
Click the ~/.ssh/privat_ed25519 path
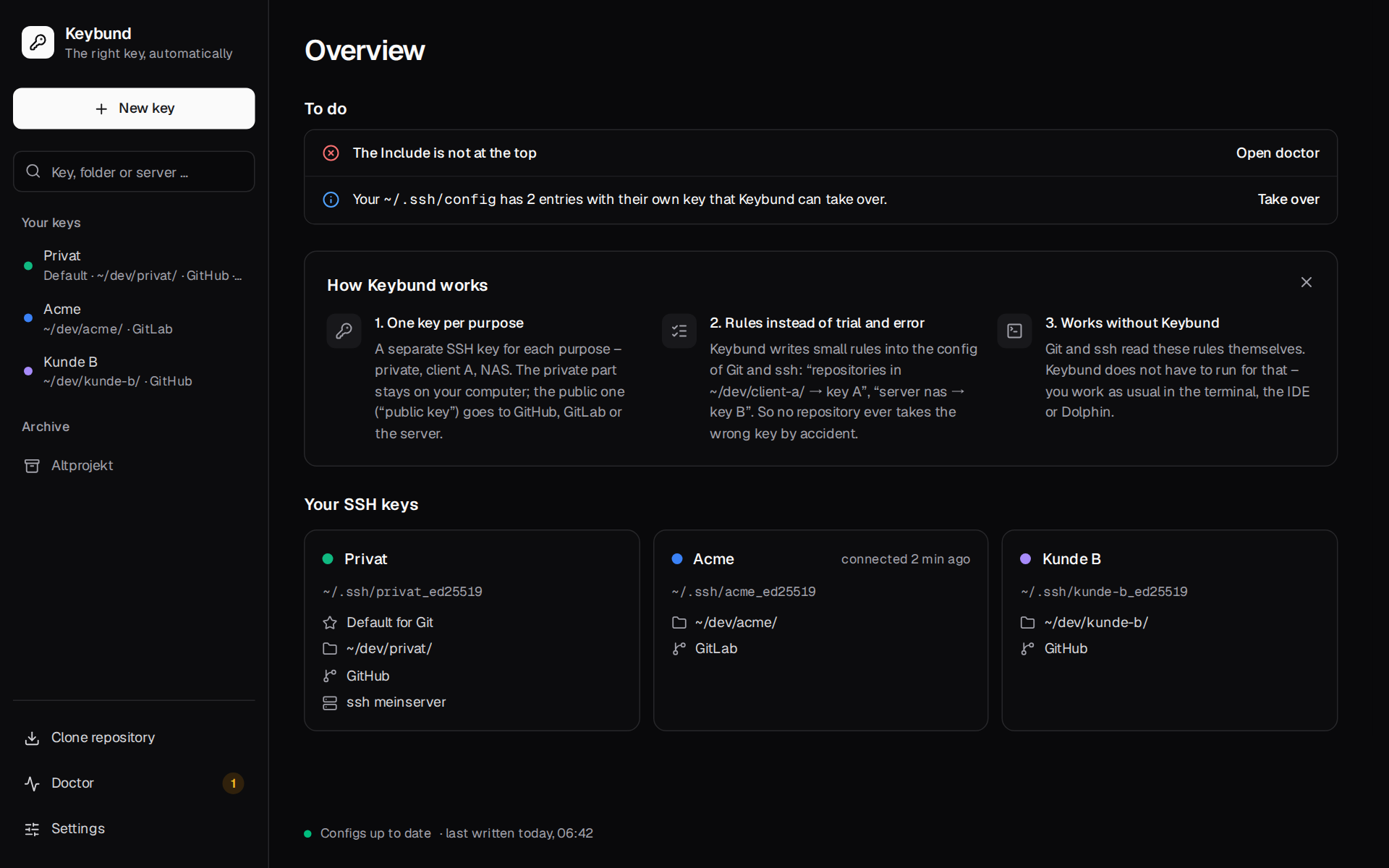(402, 592)
